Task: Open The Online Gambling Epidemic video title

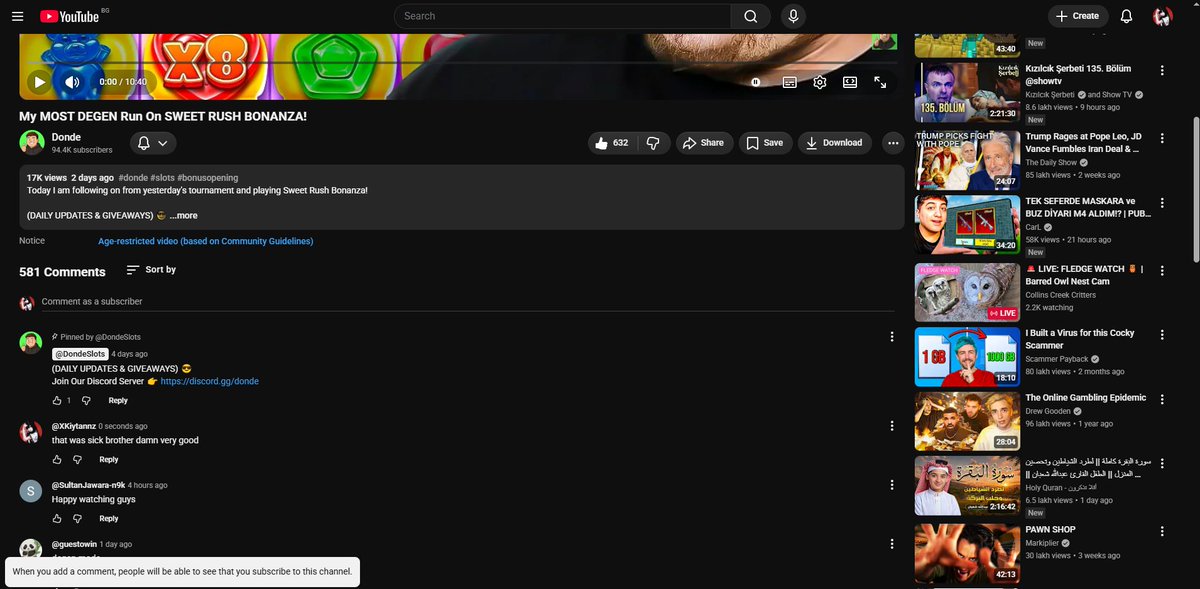Action: pyautogui.click(x=1086, y=398)
